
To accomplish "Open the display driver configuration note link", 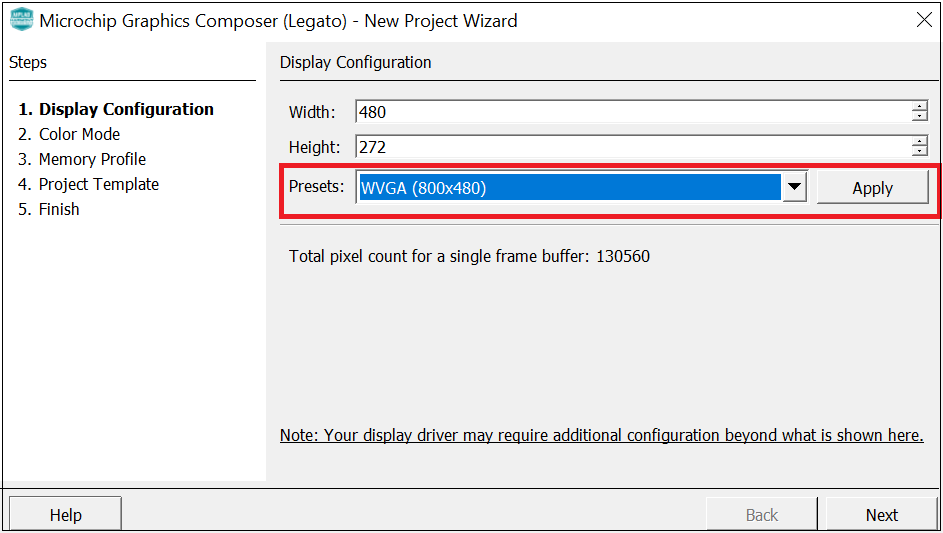I will click(601, 435).
